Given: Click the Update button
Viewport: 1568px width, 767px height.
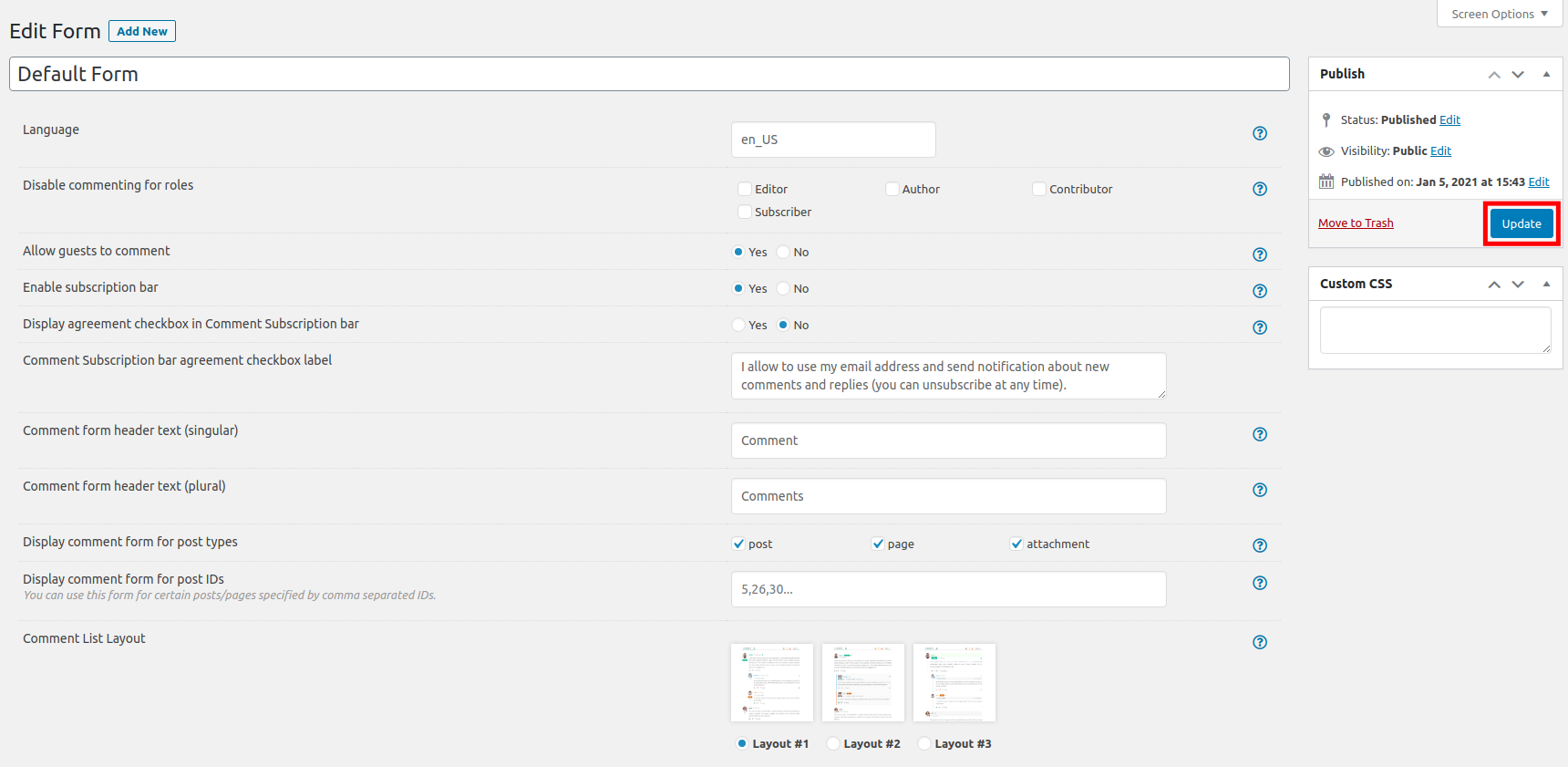Looking at the screenshot, I should [x=1521, y=223].
